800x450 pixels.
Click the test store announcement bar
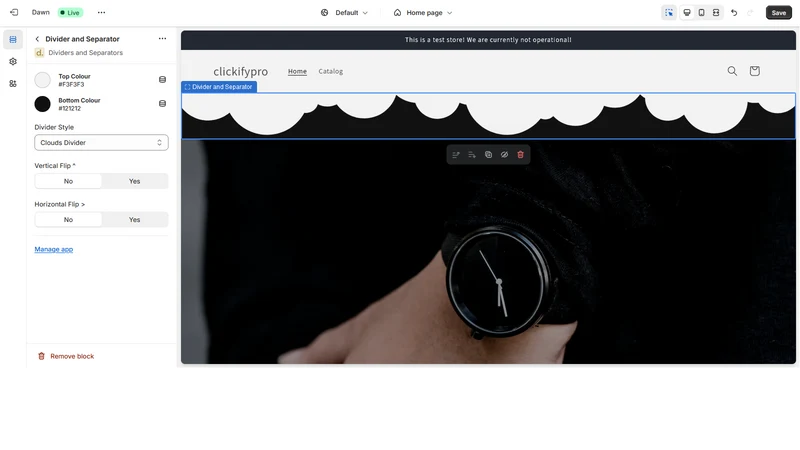click(x=488, y=40)
